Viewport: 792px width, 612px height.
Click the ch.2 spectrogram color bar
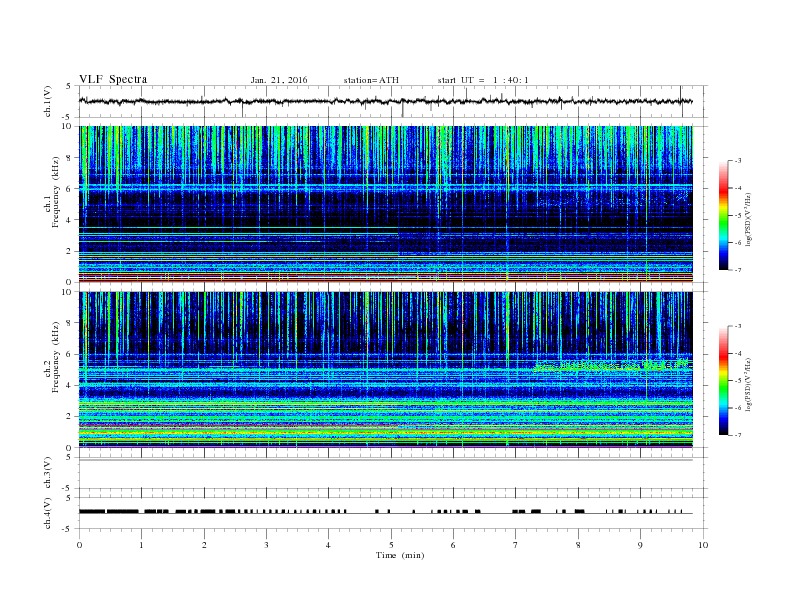click(x=723, y=381)
